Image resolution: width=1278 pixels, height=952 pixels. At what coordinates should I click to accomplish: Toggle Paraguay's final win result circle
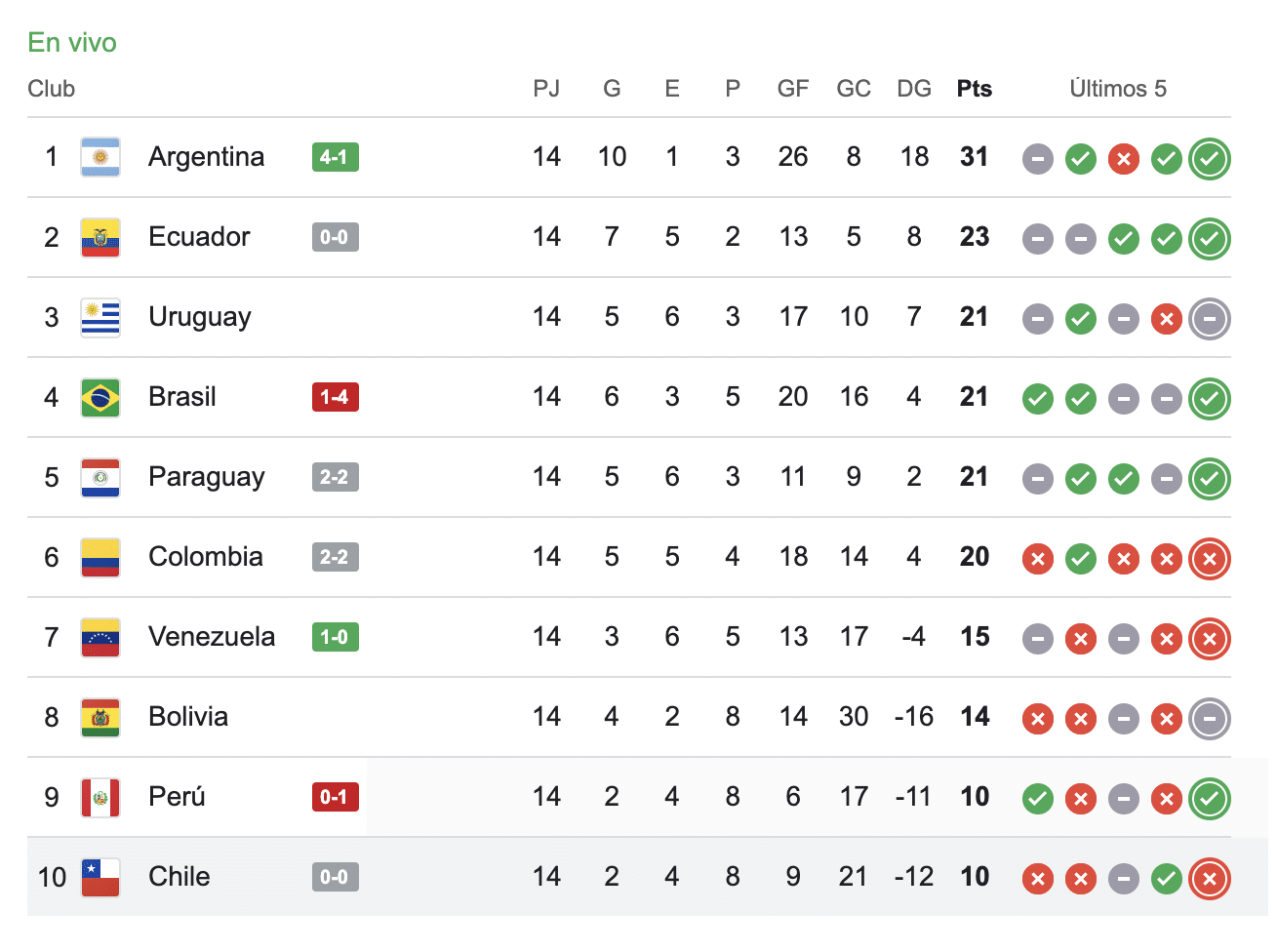point(1210,479)
